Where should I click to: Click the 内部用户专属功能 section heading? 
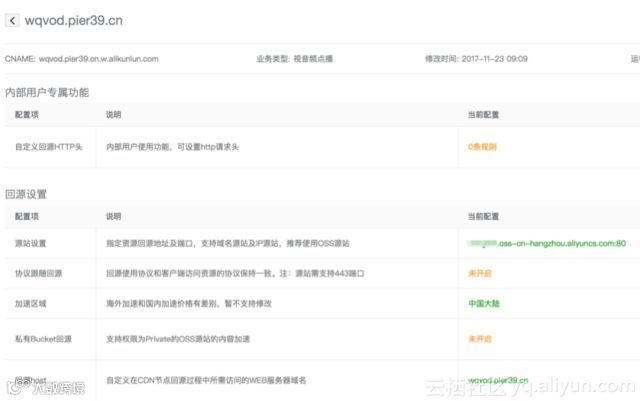(x=47, y=93)
